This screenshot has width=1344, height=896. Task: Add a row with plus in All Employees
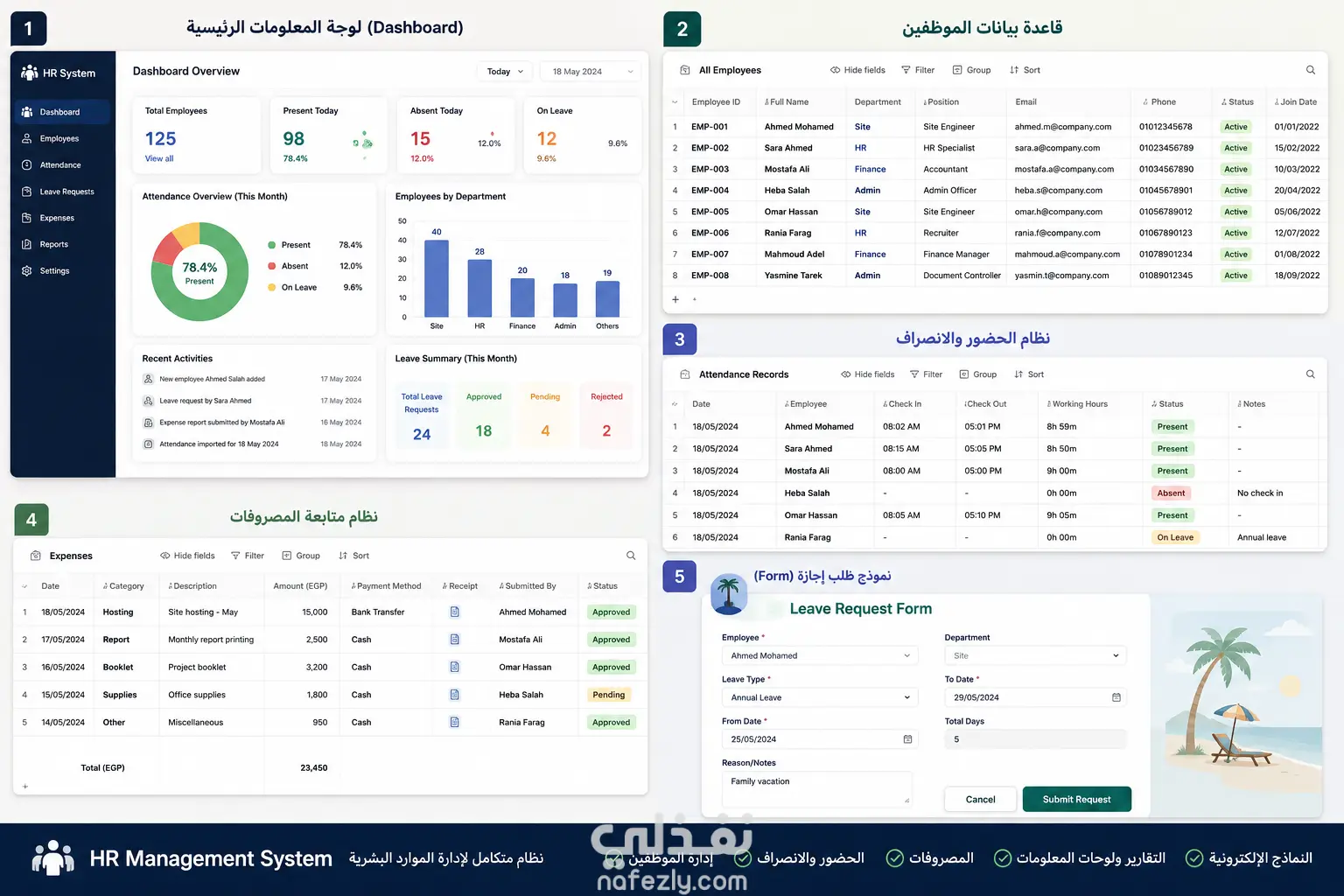click(x=675, y=299)
